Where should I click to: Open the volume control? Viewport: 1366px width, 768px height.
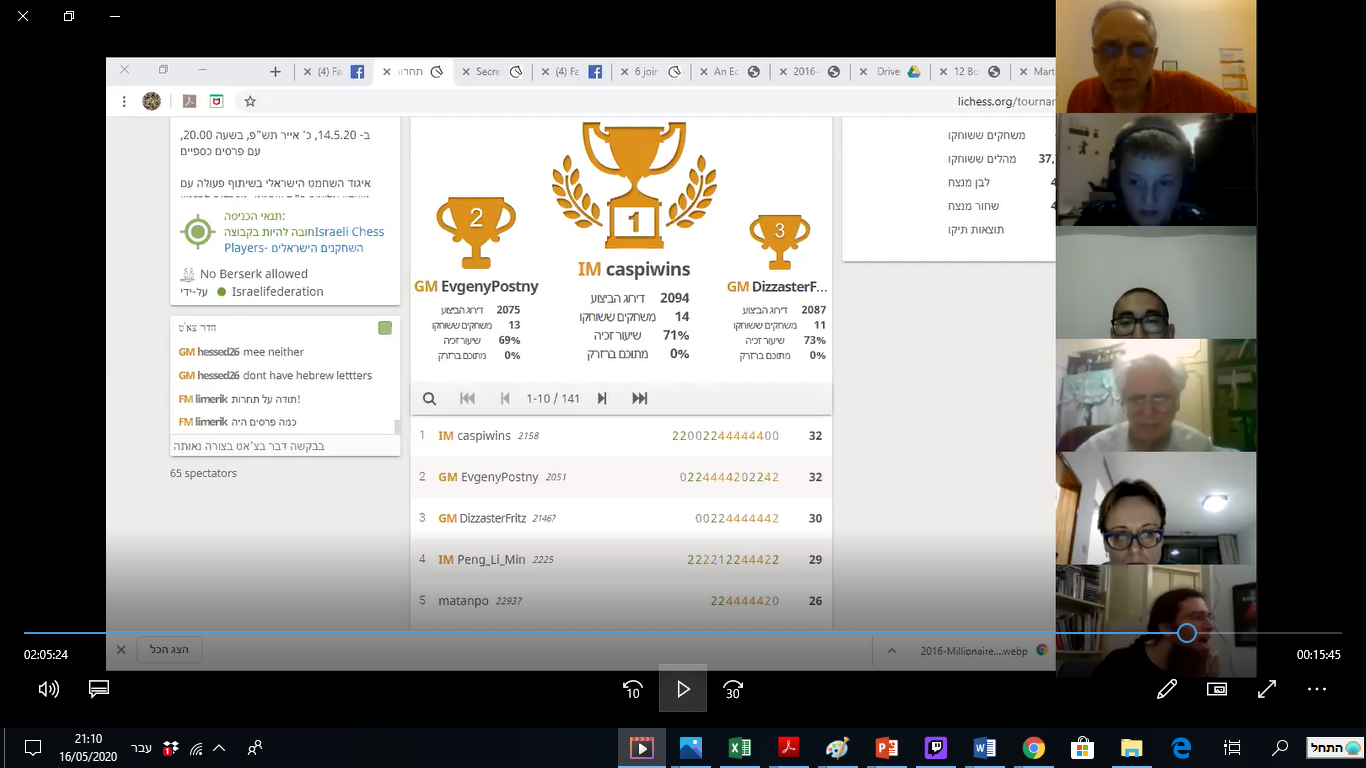coord(48,689)
